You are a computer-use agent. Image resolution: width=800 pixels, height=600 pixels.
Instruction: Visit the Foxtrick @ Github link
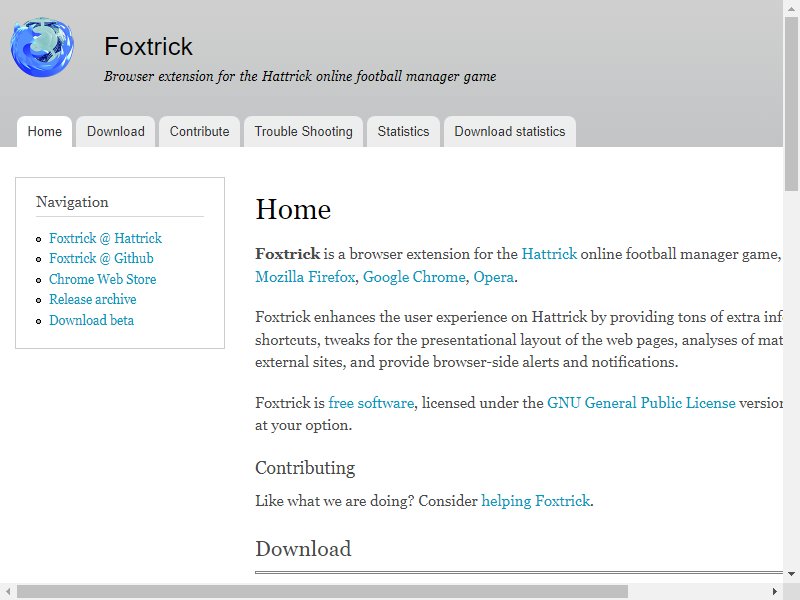(x=101, y=259)
